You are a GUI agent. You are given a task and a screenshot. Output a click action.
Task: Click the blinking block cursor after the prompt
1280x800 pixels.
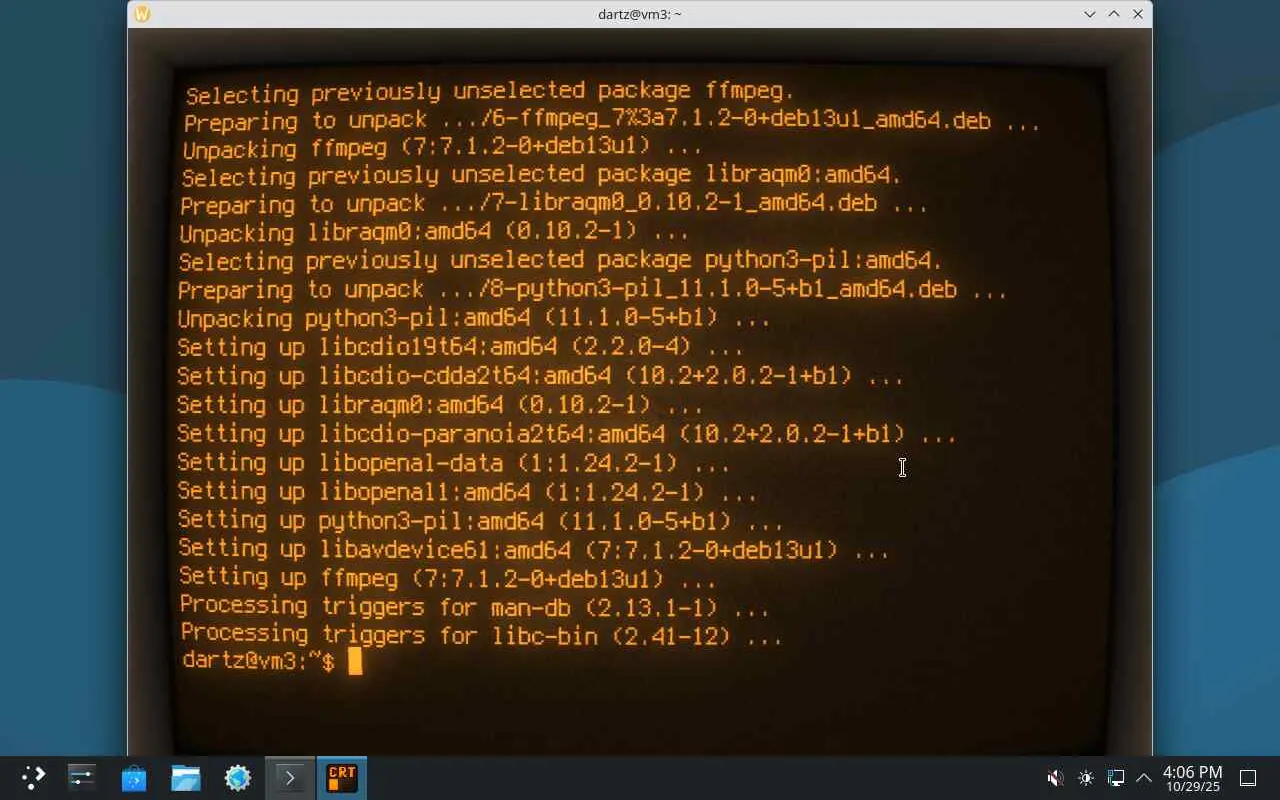tap(355, 661)
